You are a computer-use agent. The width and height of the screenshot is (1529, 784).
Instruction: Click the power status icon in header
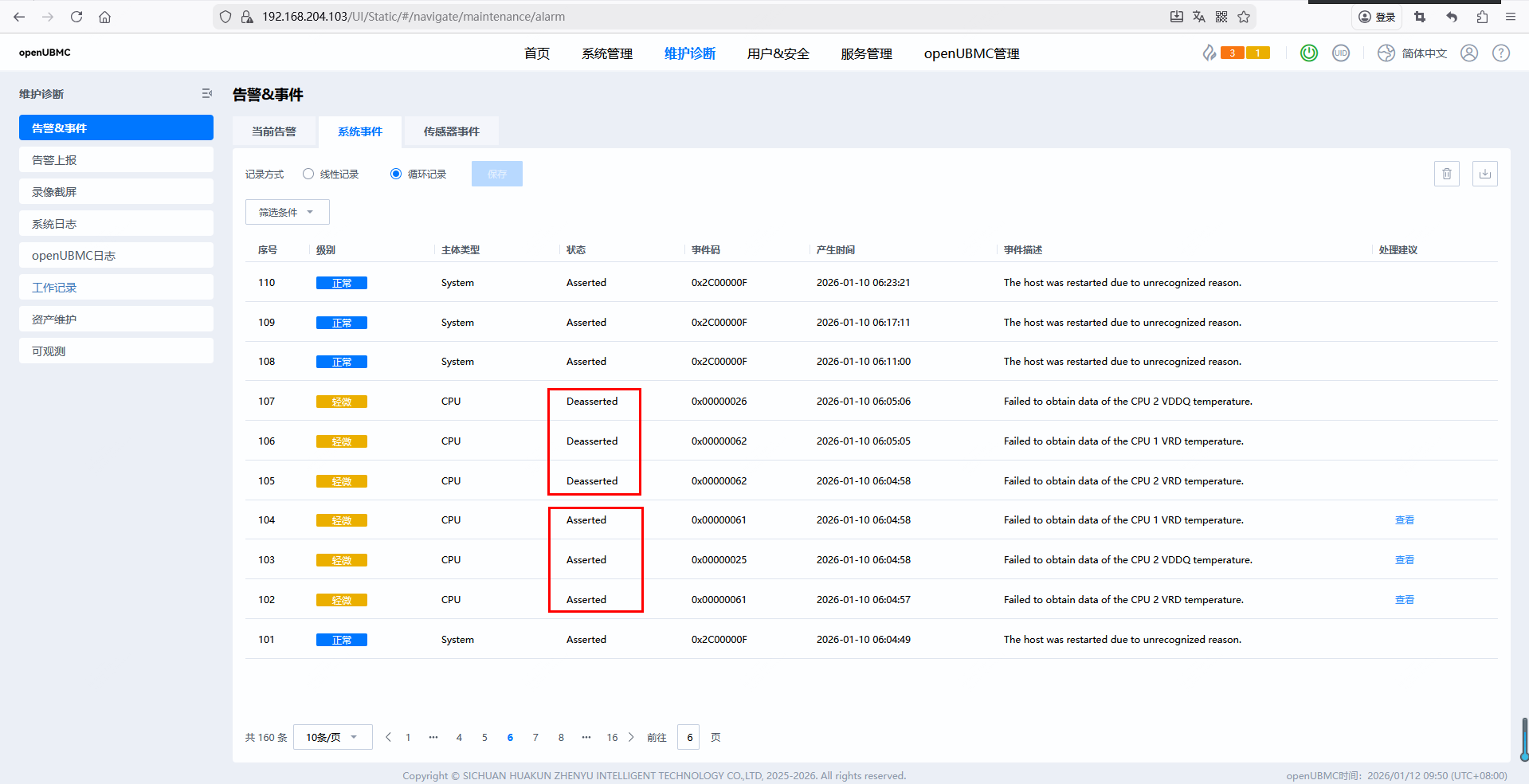click(1308, 53)
